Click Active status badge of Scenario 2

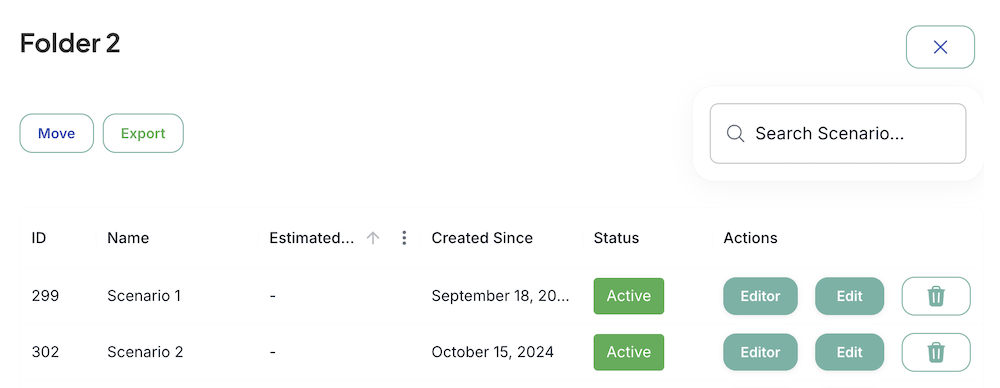tap(629, 352)
